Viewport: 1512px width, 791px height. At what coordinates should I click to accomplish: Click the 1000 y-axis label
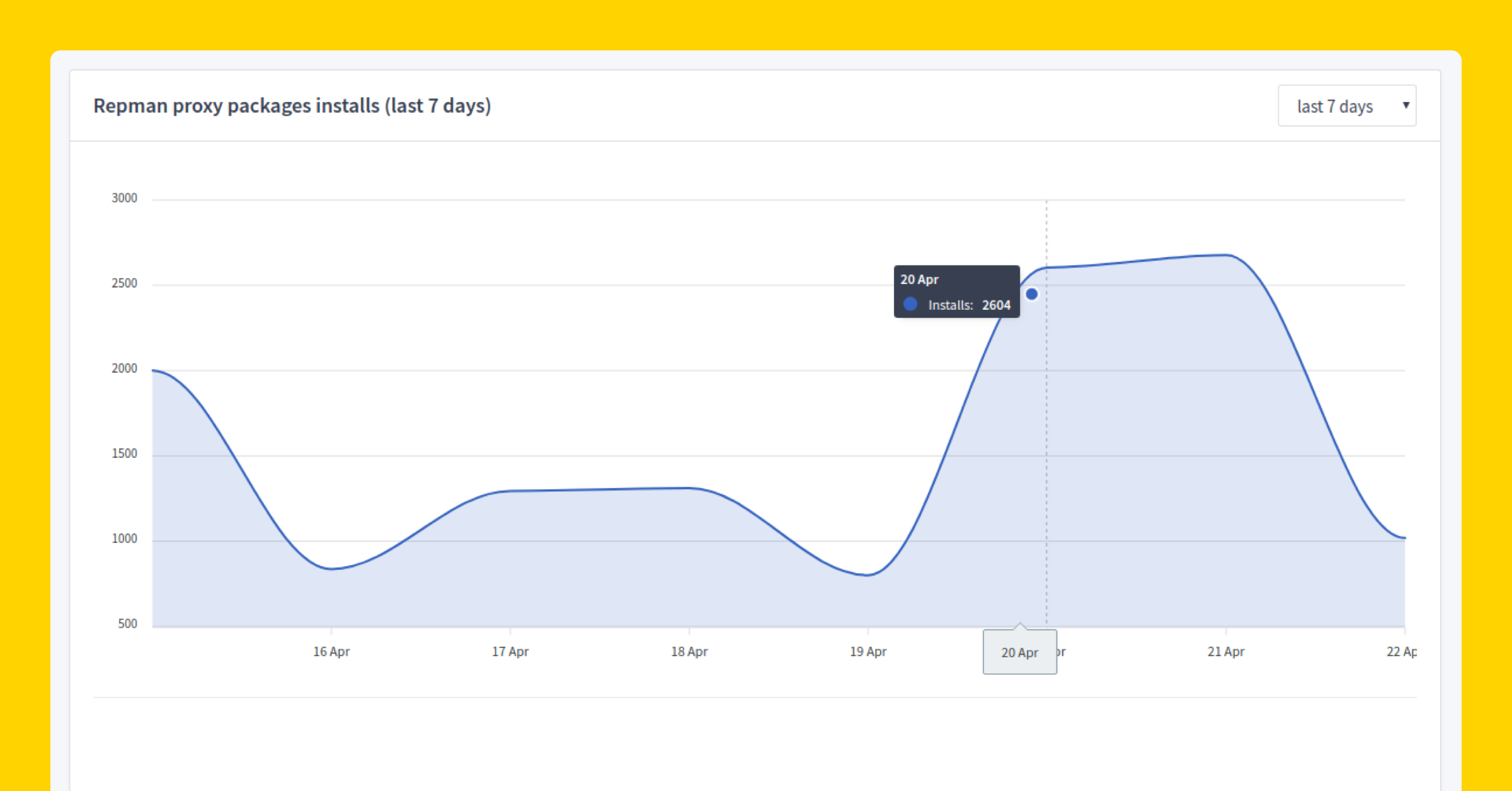[x=124, y=538]
